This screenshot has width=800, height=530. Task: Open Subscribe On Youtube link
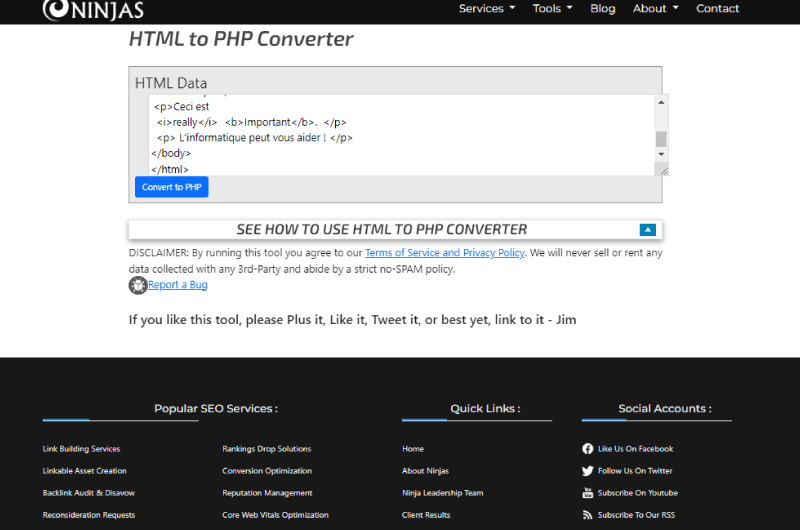(638, 493)
